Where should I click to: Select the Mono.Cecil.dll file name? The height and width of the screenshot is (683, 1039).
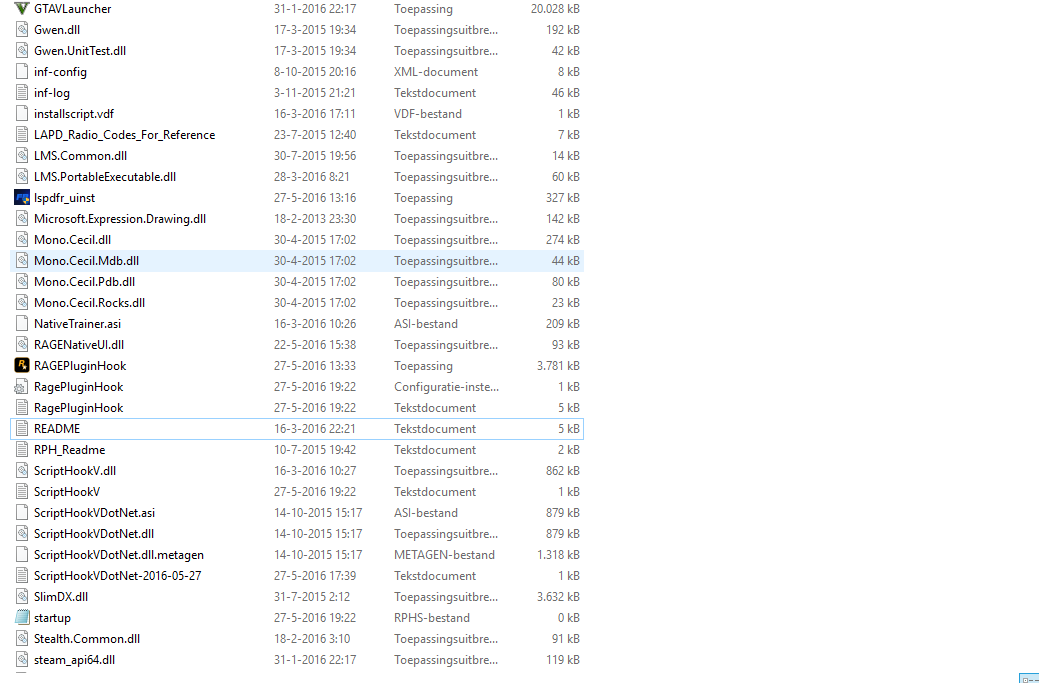tap(73, 240)
